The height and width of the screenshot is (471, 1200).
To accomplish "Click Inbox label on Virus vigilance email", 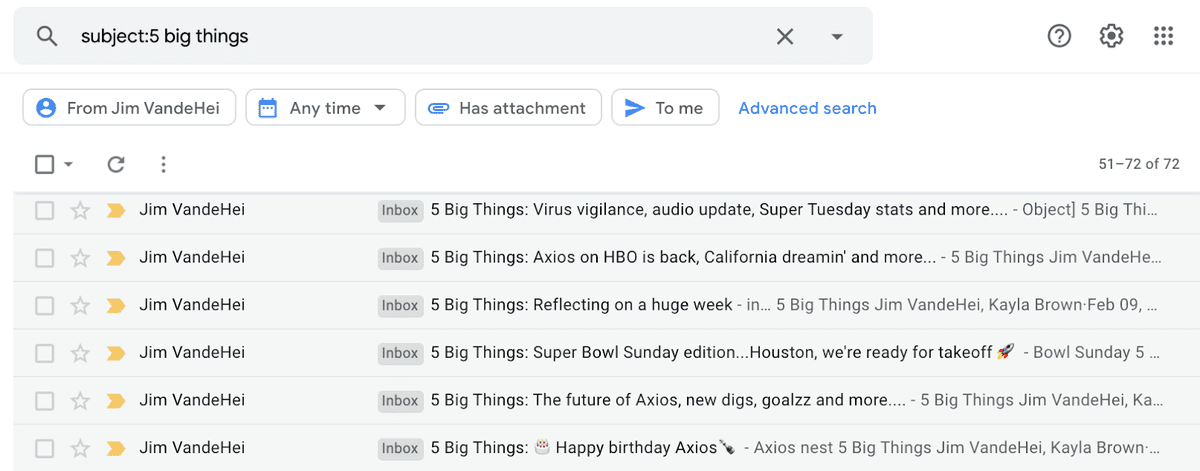I will (x=400, y=210).
